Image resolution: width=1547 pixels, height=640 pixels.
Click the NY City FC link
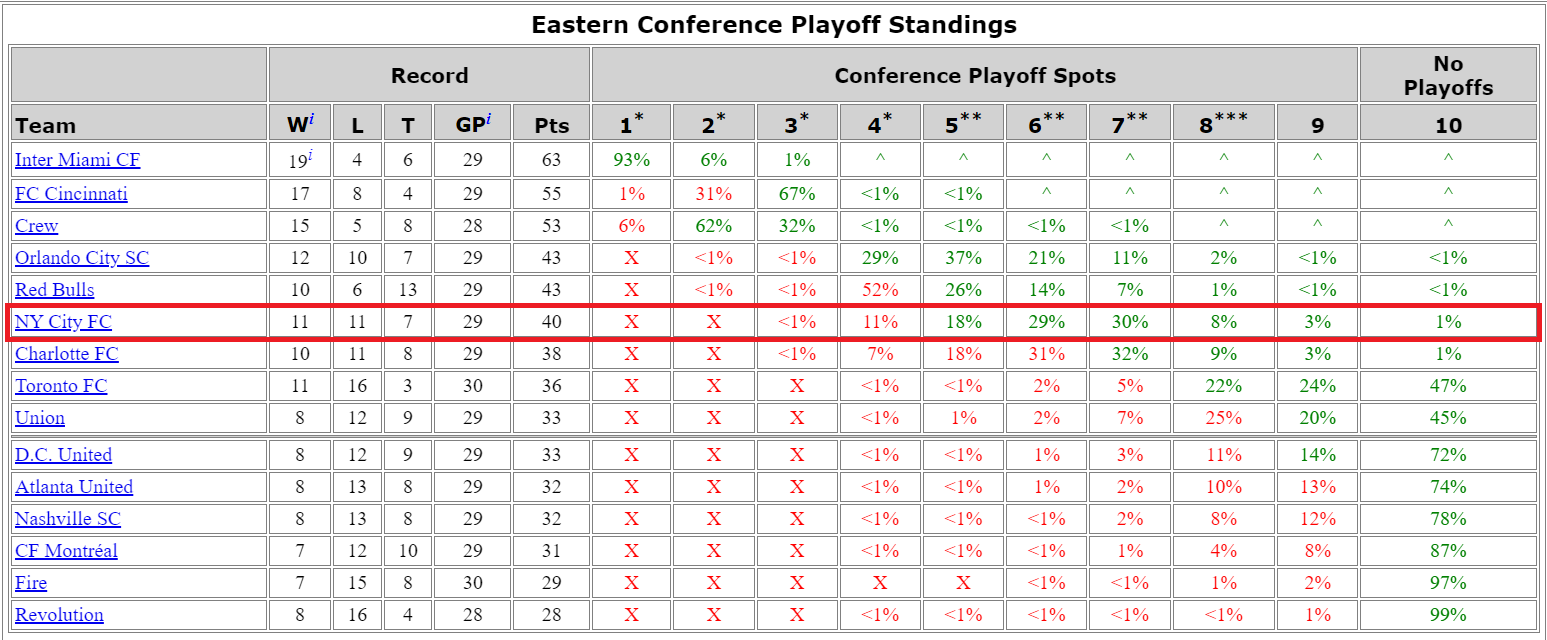pyautogui.click(x=63, y=322)
